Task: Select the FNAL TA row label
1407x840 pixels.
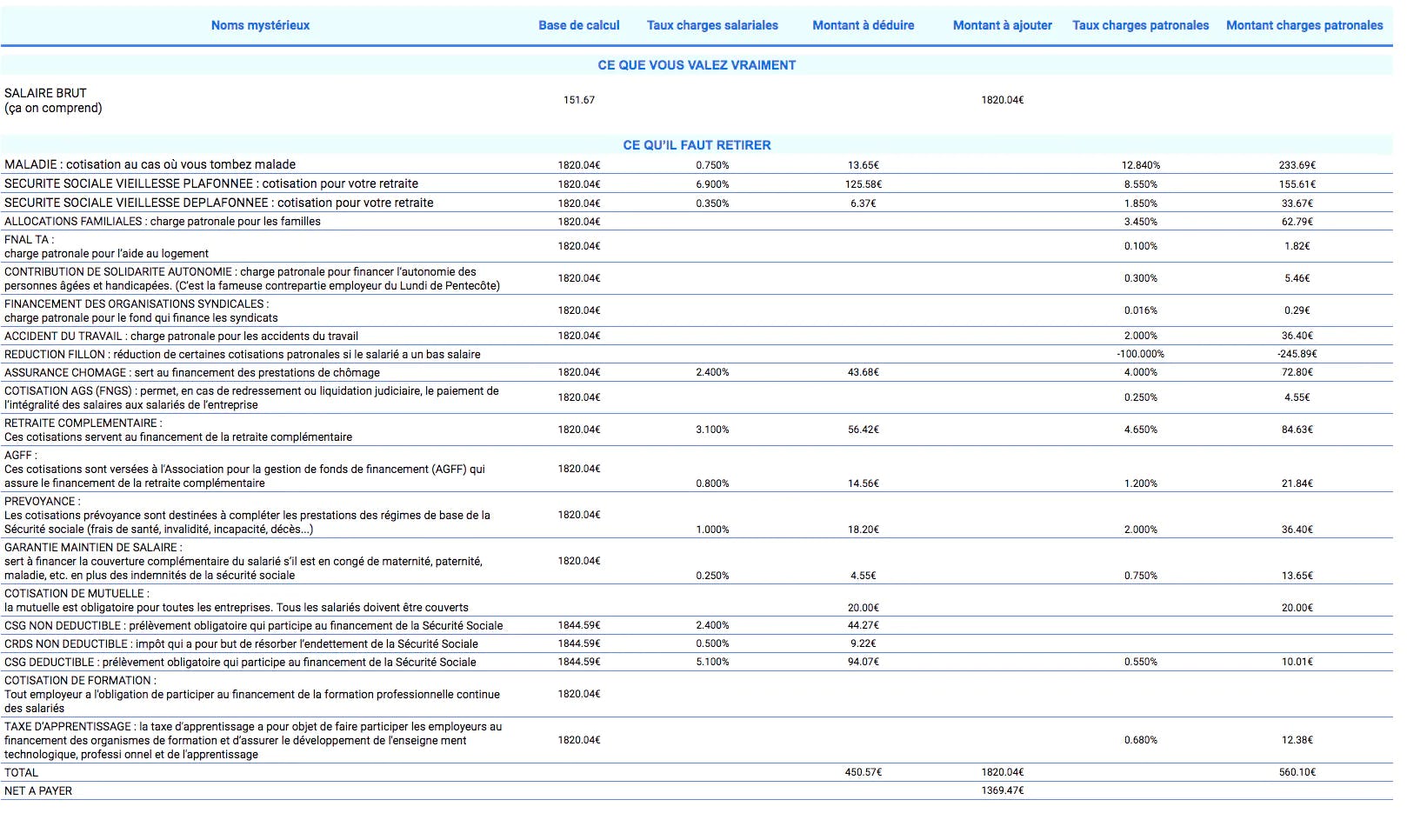Action: (106, 246)
